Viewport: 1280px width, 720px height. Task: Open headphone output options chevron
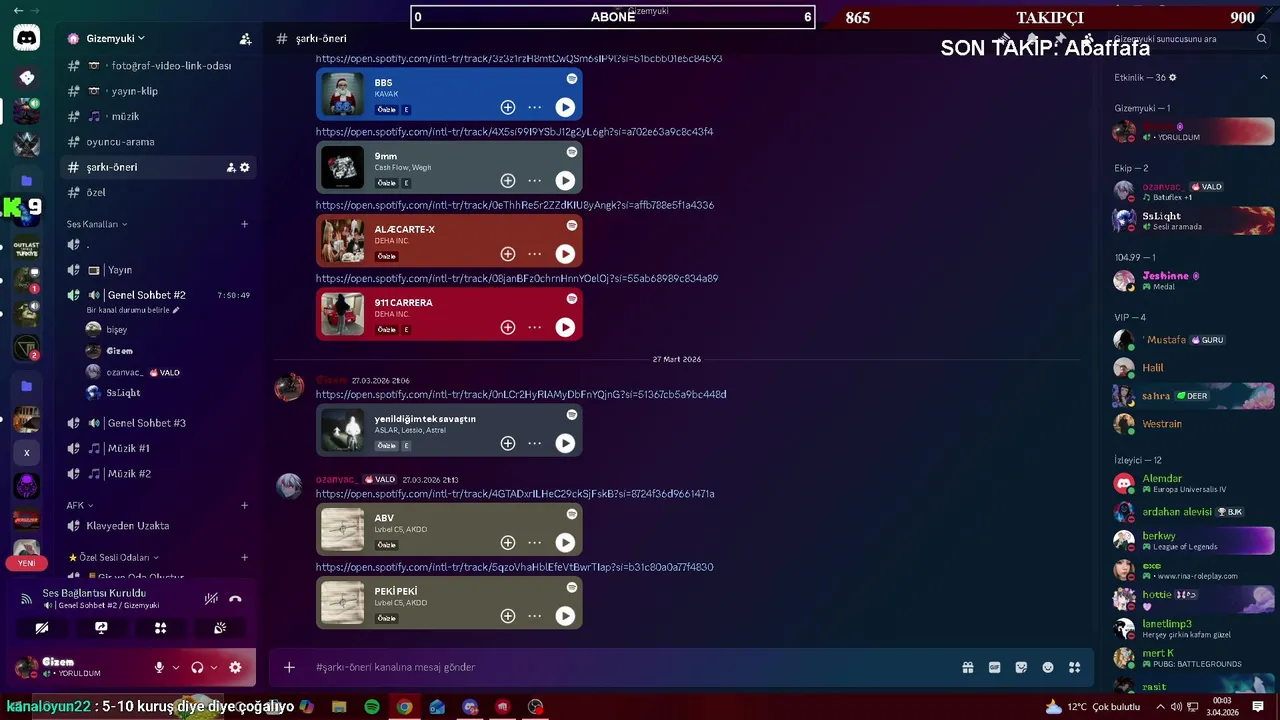(x=214, y=667)
